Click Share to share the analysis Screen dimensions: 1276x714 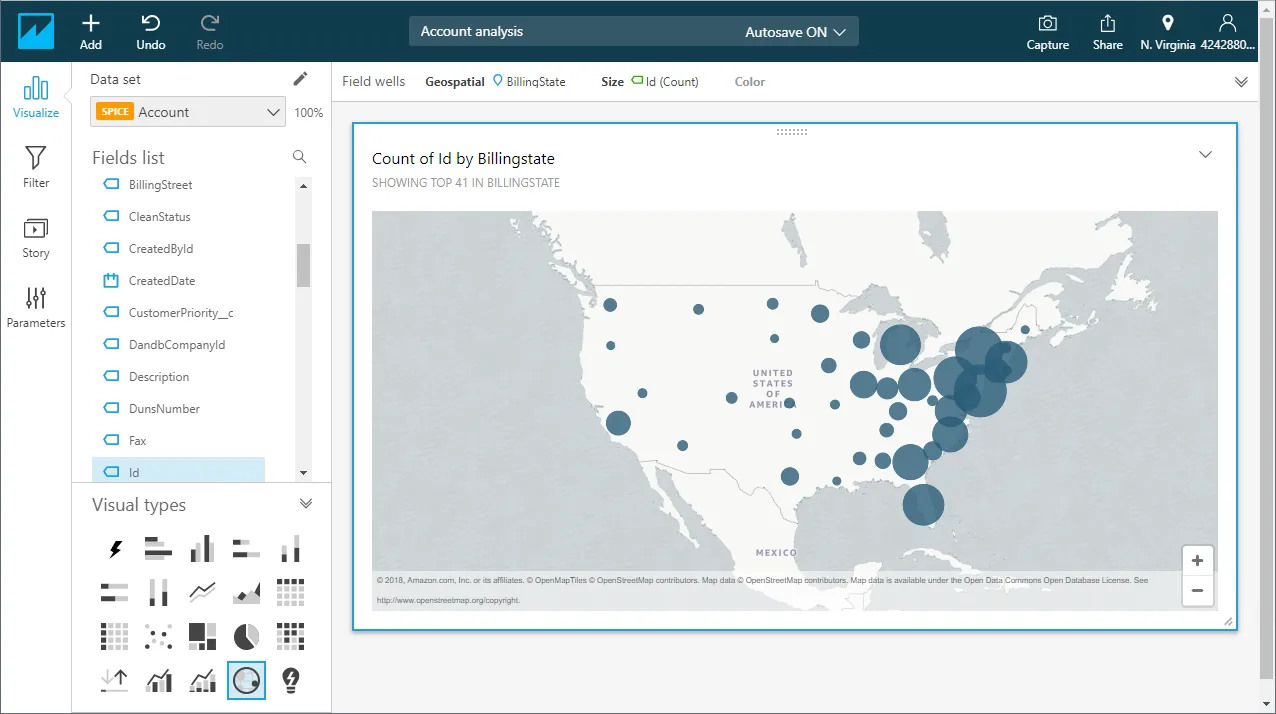coord(1107,30)
